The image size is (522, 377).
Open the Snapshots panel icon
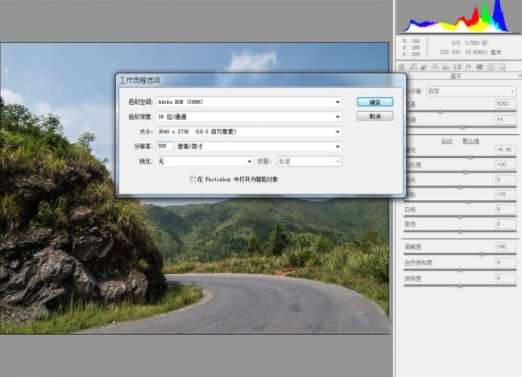click(502, 67)
